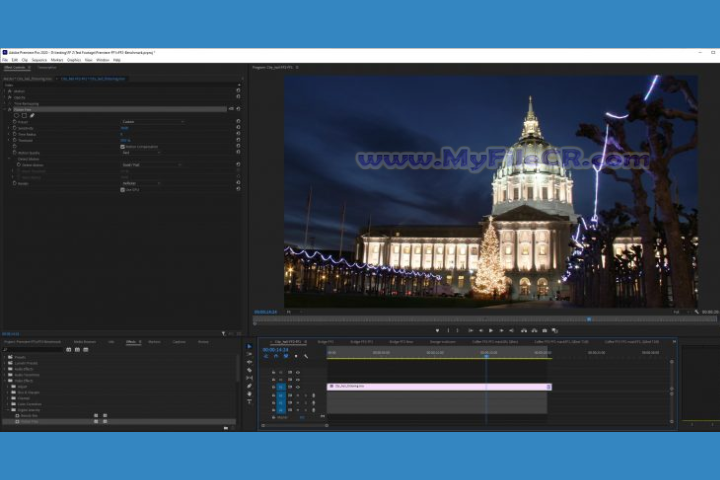This screenshot has width=720, height=480.
Task: Toggle the V1 track lock
Action: [273, 387]
